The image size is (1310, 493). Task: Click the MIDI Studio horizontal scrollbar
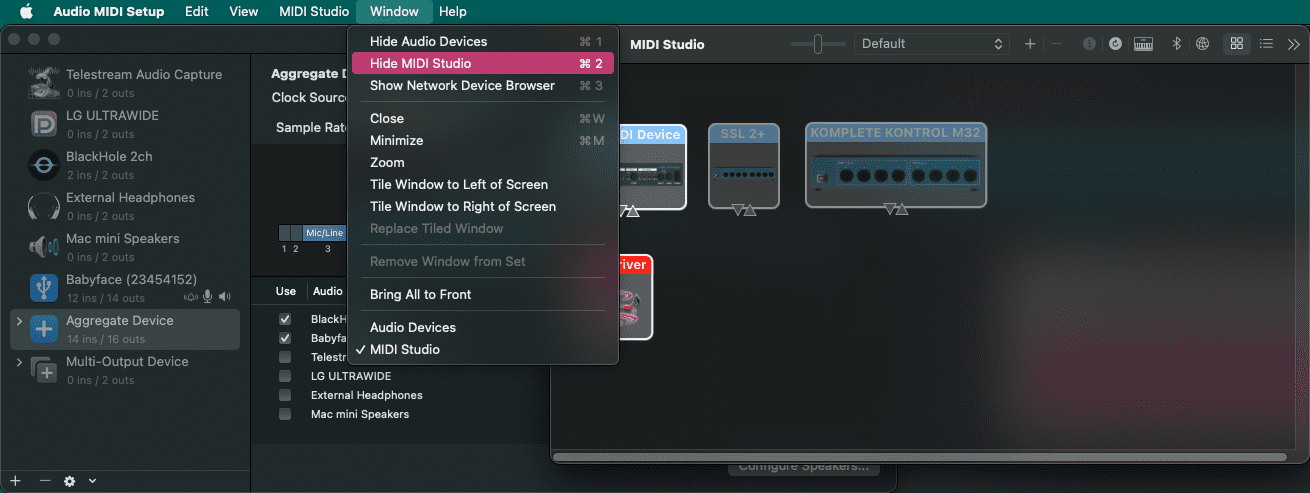[918, 458]
